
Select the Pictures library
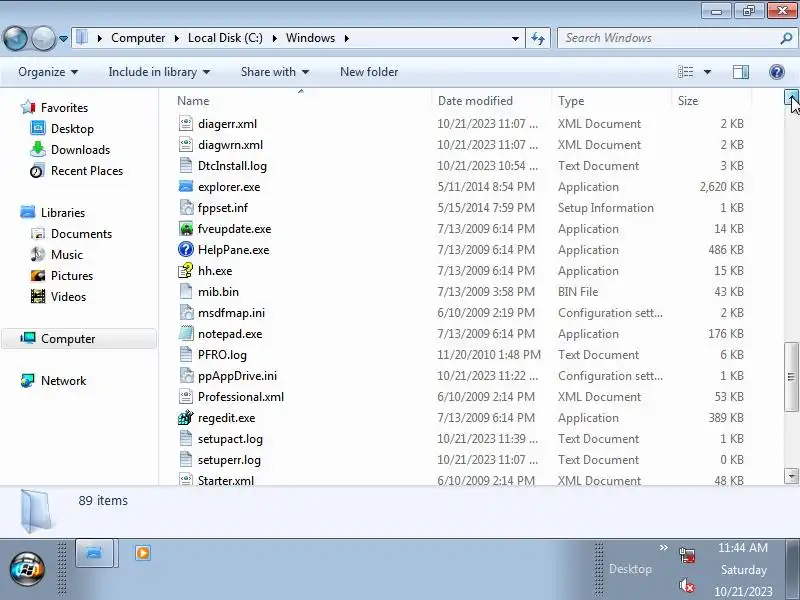point(72,276)
